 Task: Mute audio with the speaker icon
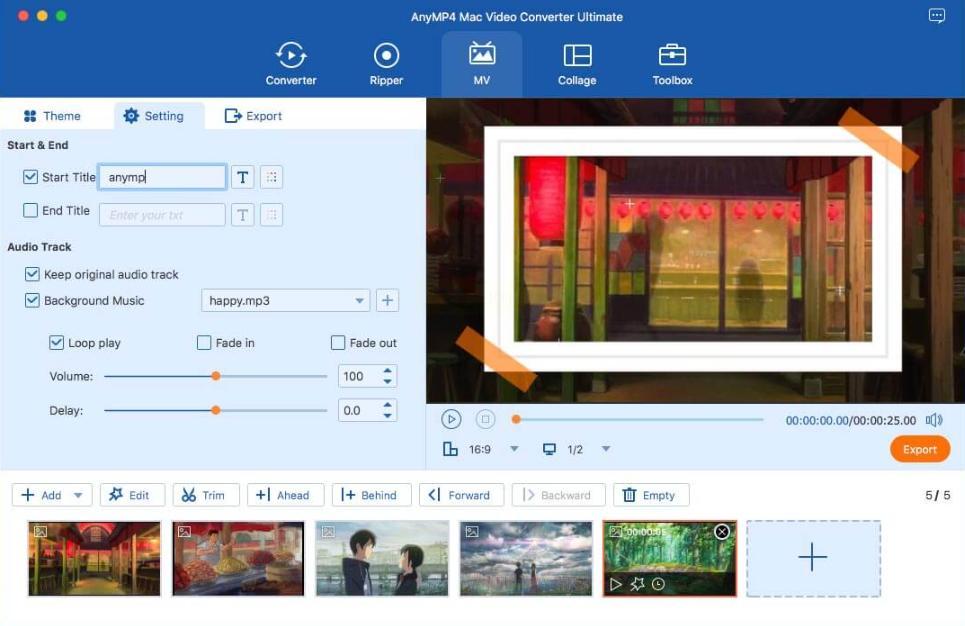(x=934, y=420)
